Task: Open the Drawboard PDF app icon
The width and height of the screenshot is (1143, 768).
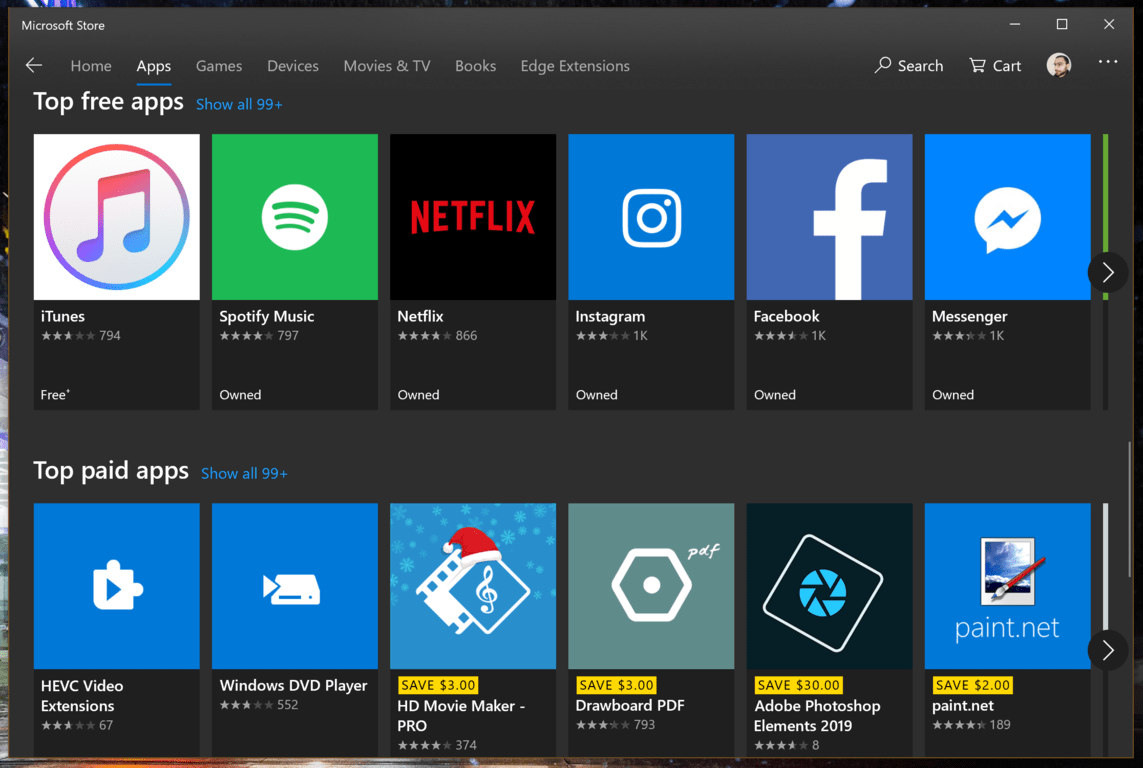Action: tap(651, 586)
